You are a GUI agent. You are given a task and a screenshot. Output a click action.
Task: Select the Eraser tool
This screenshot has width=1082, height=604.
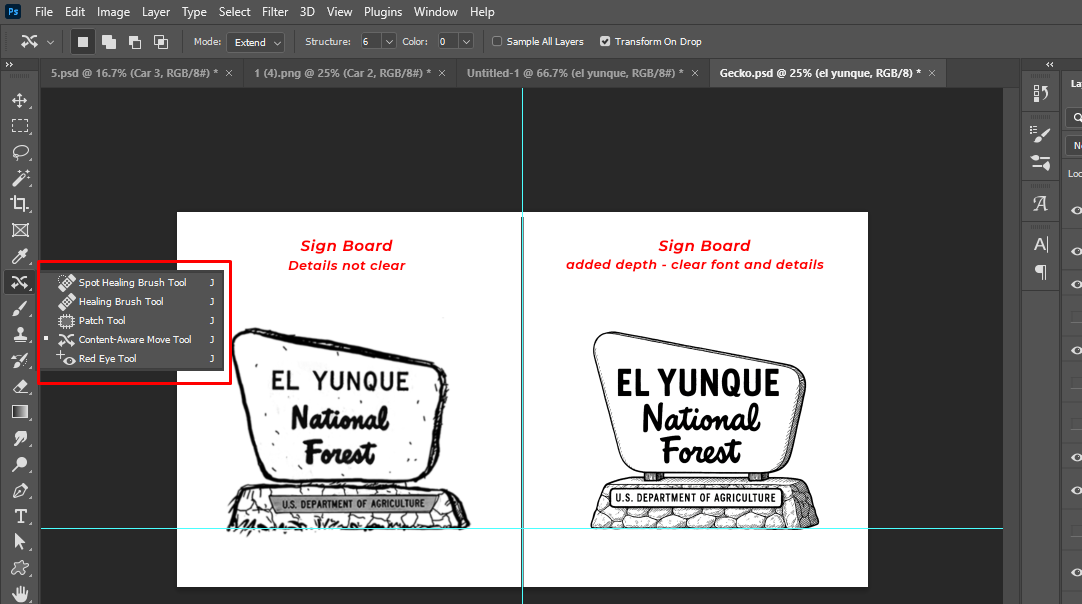pyautogui.click(x=19, y=386)
